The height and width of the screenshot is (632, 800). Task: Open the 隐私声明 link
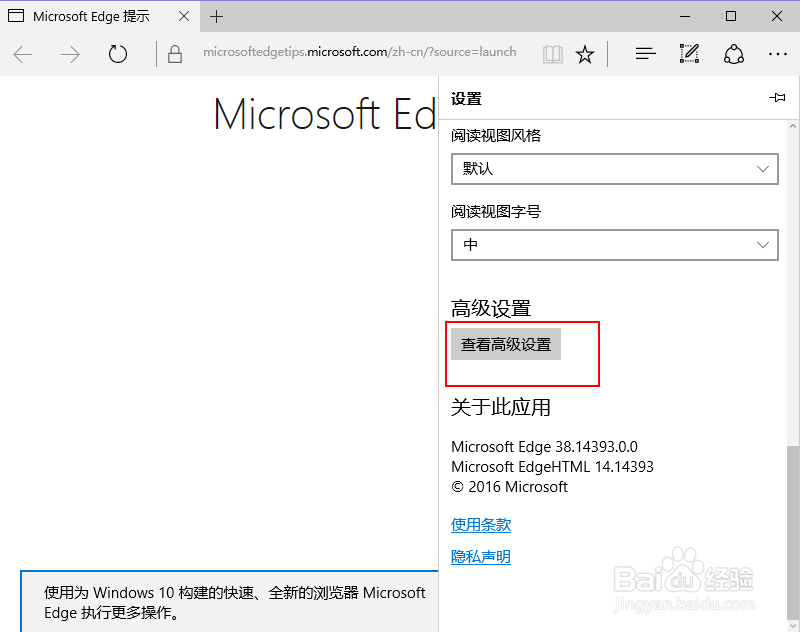click(481, 556)
